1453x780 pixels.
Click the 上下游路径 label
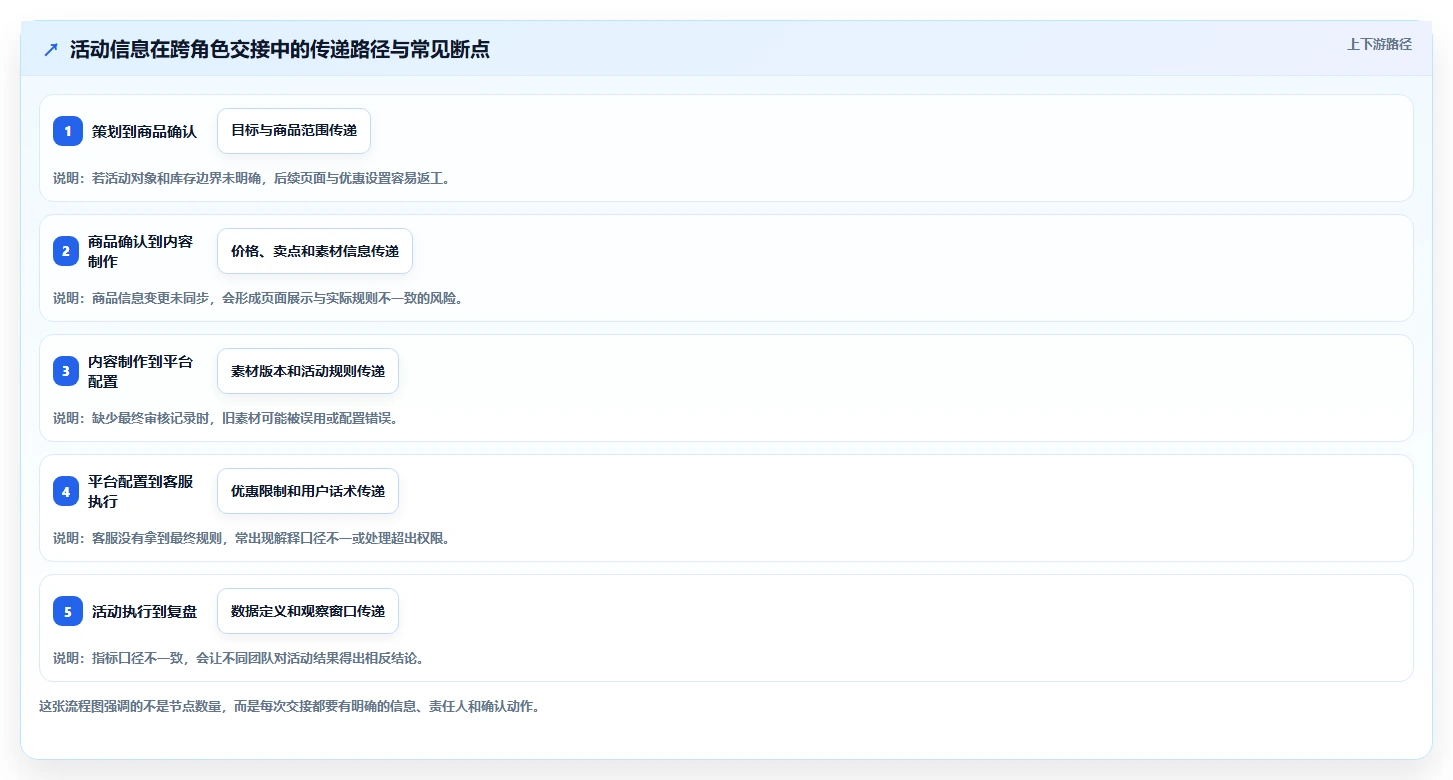pos(1379,44)
